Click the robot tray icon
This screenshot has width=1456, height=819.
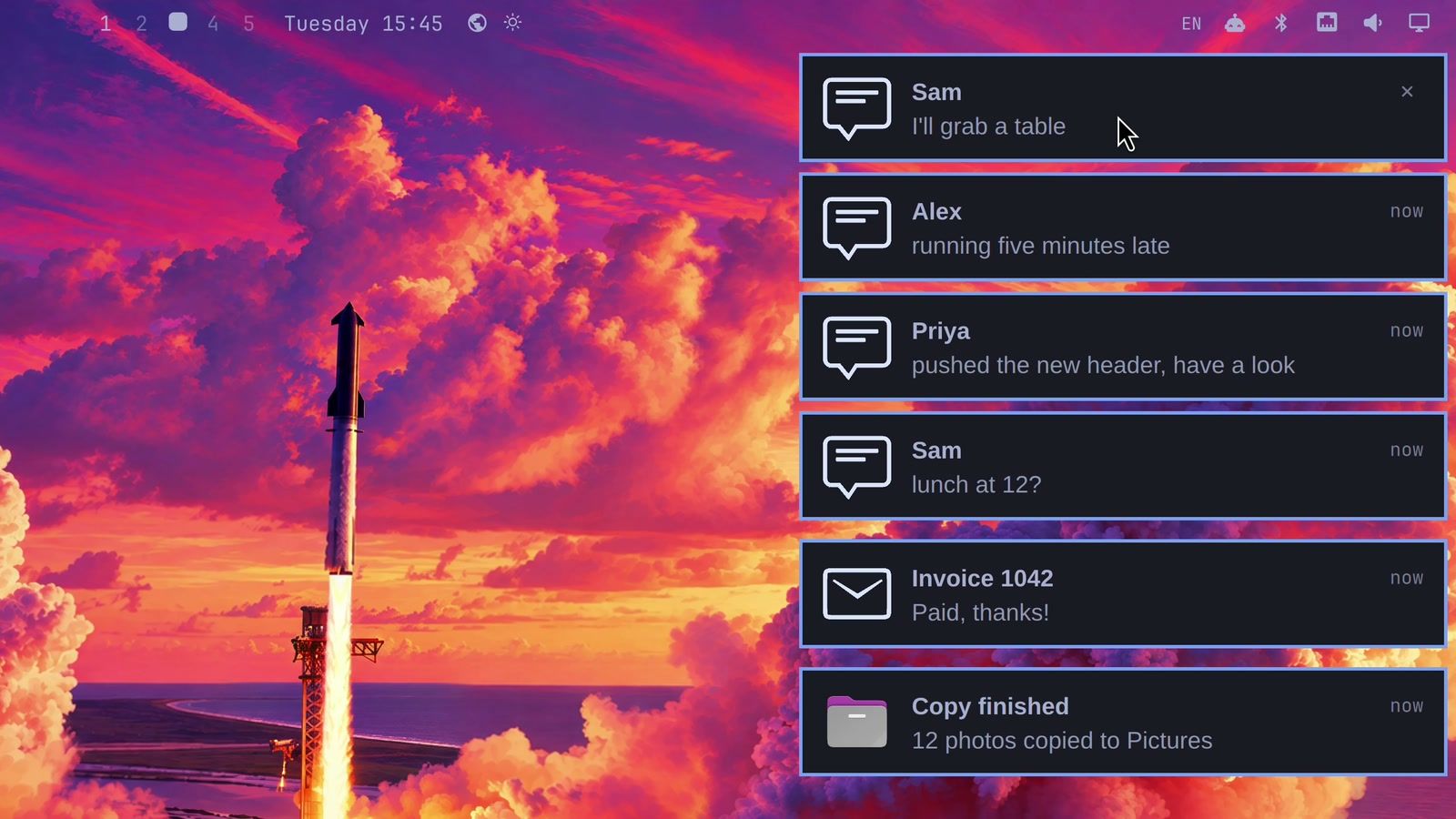coord(1235,23)
